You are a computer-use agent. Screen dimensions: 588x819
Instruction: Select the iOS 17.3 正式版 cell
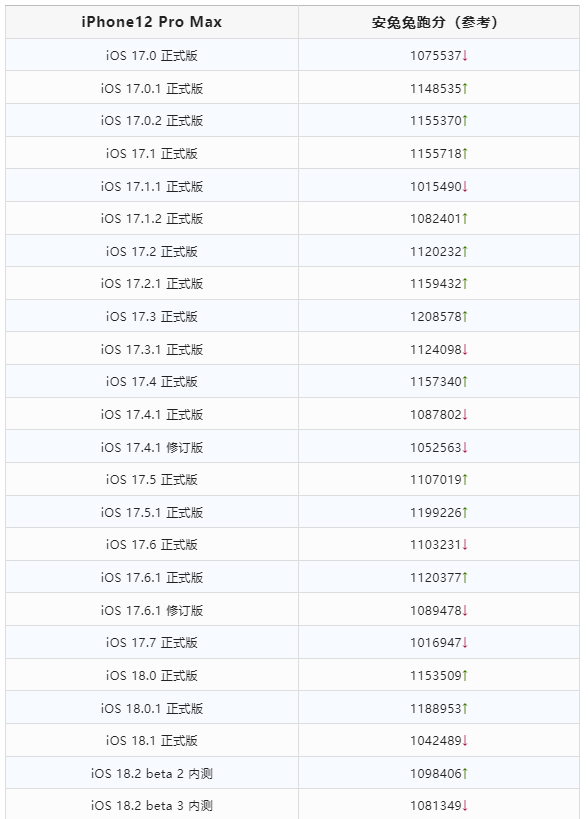coord(152,317)
